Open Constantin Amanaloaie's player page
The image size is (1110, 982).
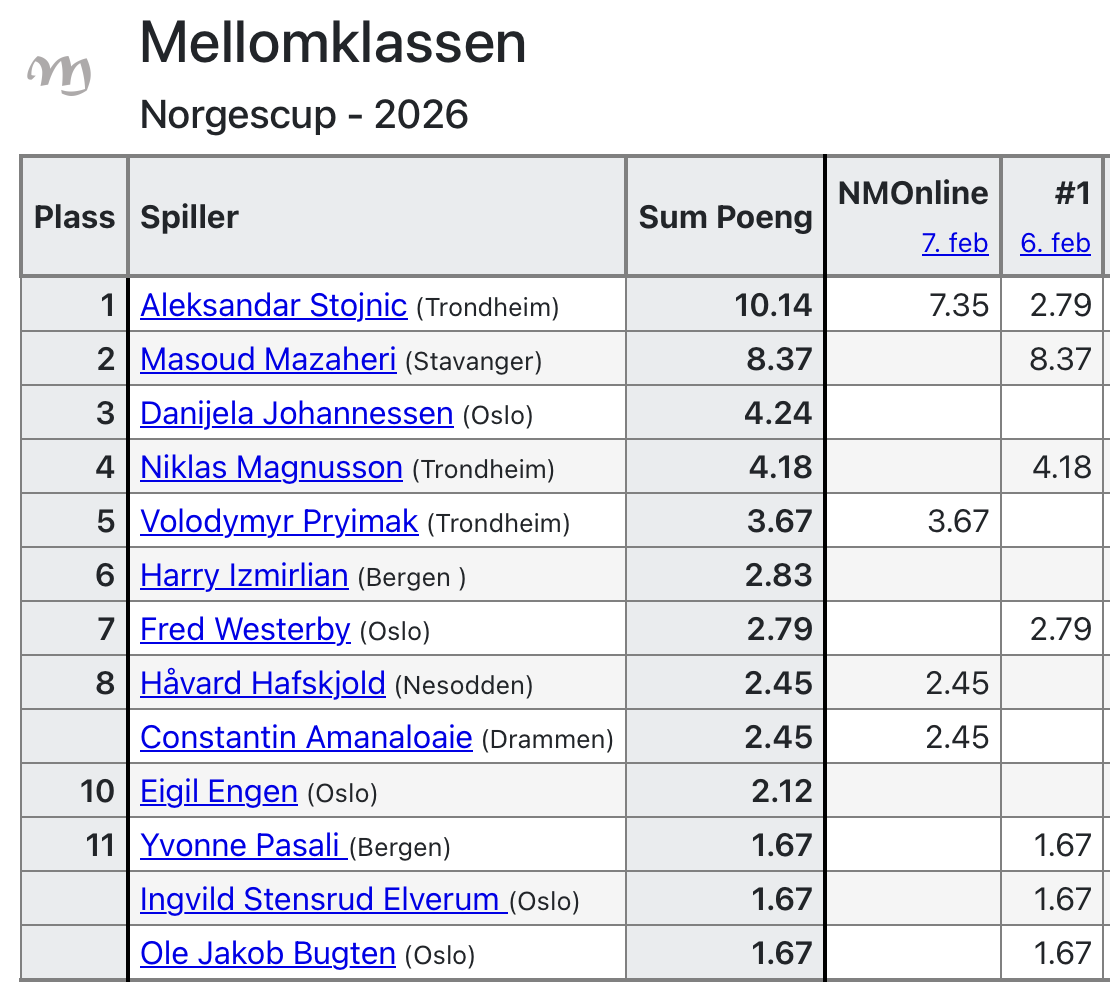(x=306, y=737)
